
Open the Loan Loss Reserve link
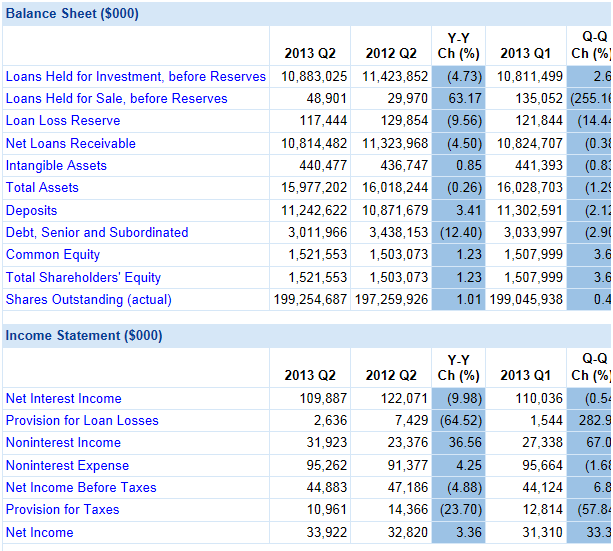(62, 121)
